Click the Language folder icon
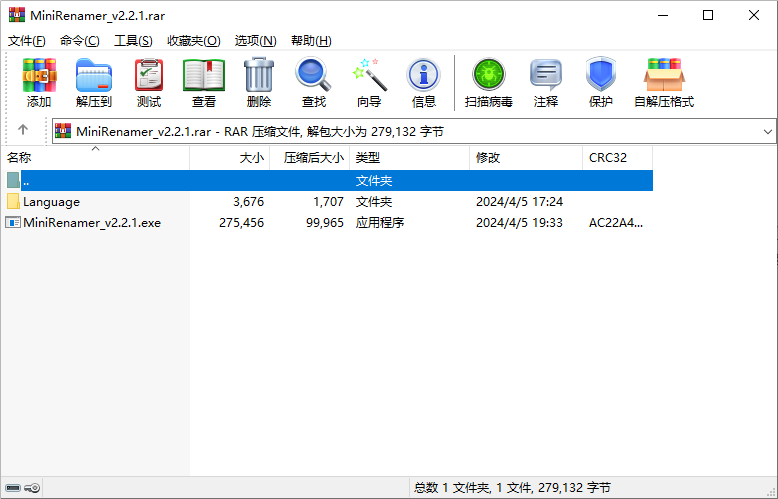This screenshot has width=778, height=499. tap(13, 201)
